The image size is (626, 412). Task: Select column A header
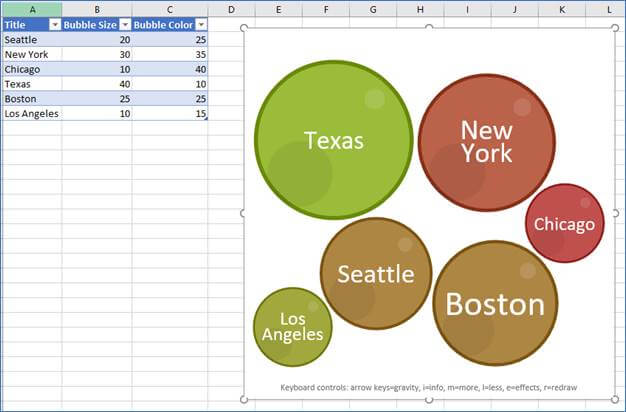32,10
